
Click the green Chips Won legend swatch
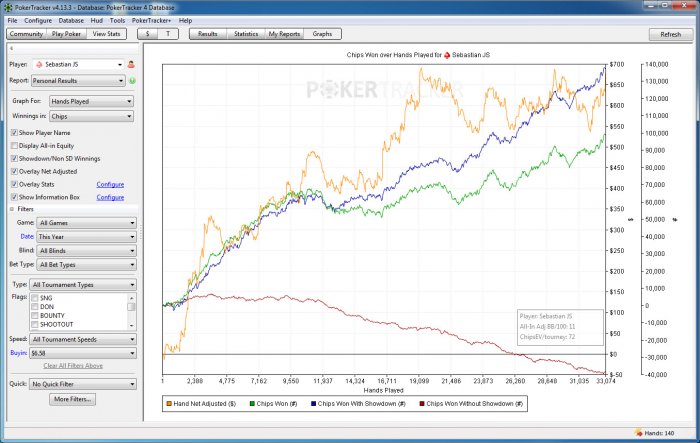coord(252,404)
